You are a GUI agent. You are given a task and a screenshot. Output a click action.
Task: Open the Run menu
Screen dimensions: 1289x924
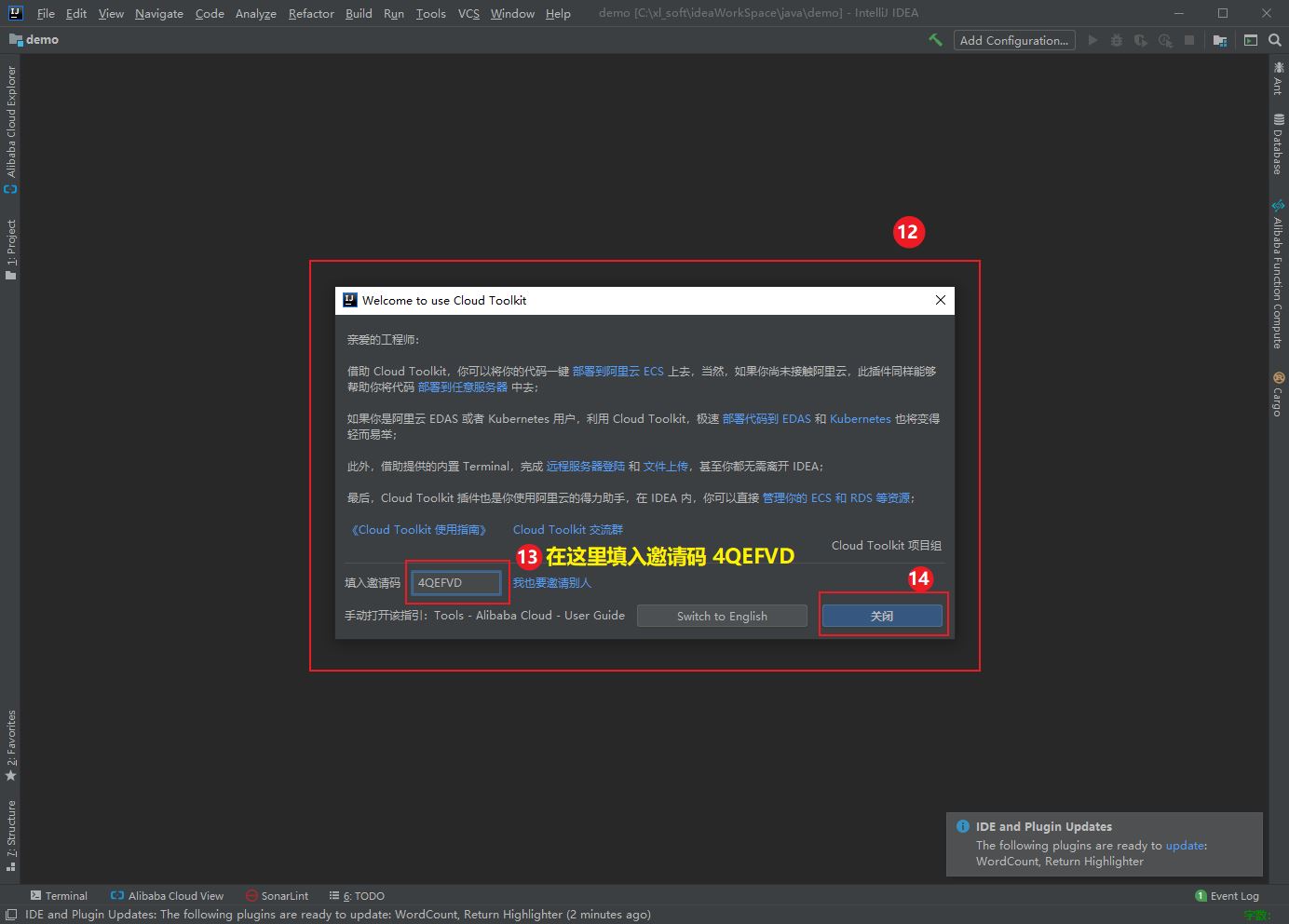394,13
